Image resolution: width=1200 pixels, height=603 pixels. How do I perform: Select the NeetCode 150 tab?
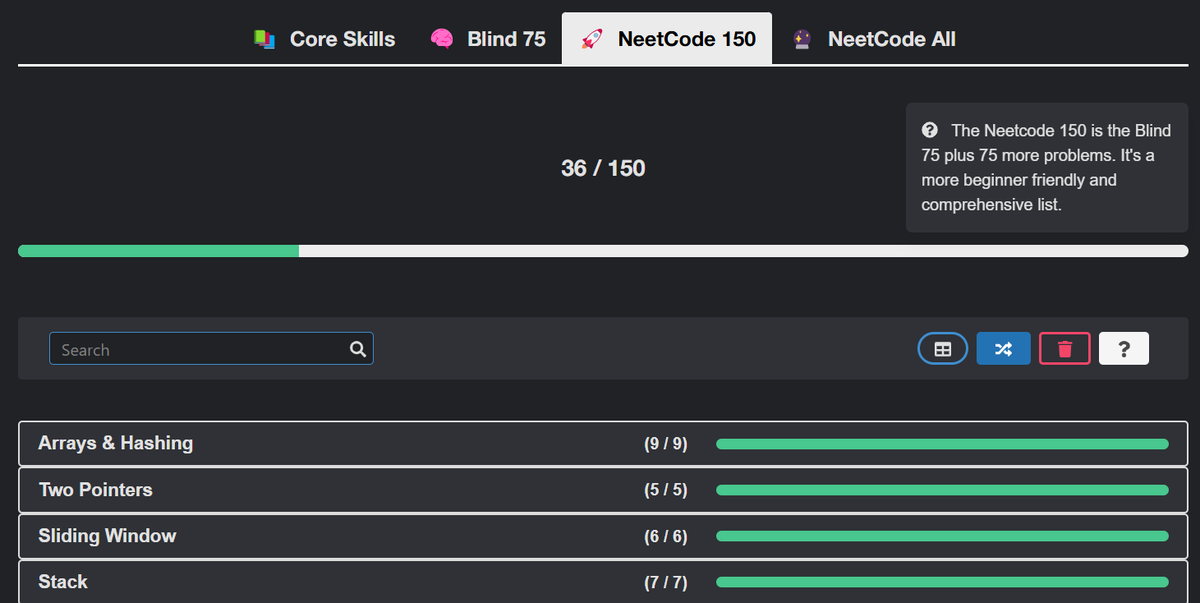pos(667,39)
